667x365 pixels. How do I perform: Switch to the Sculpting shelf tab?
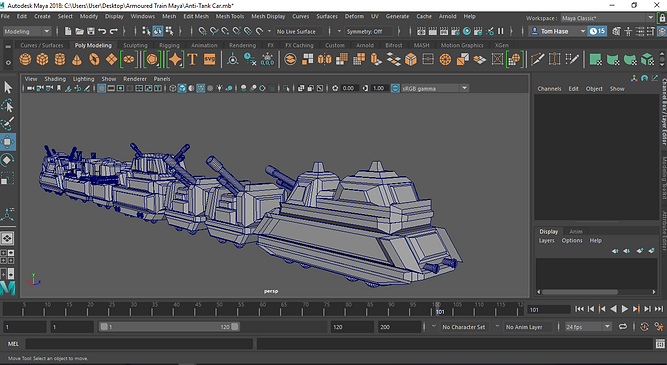click(x=135, y=45)
